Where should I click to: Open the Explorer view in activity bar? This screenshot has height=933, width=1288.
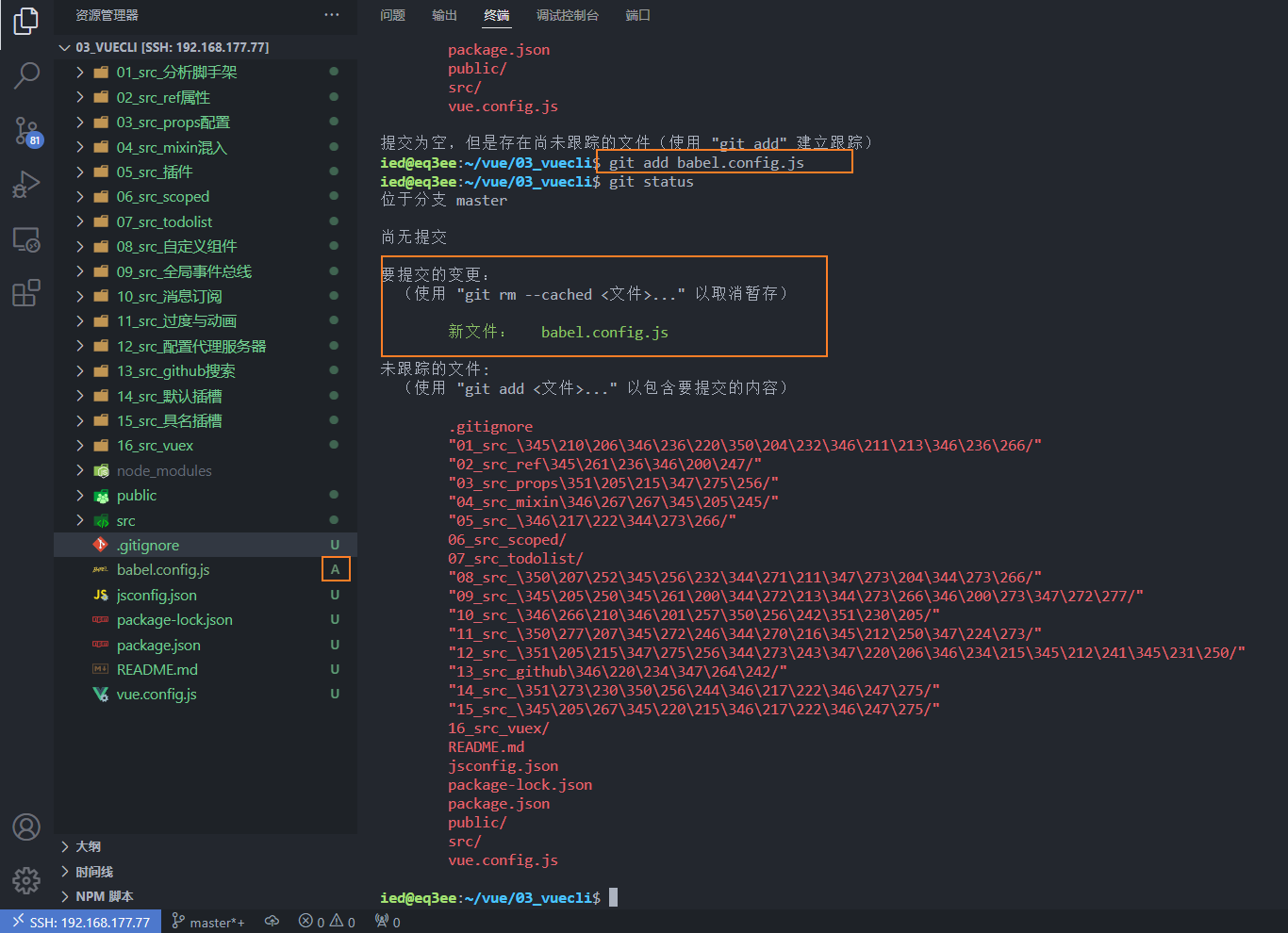(x=26, y=21)
